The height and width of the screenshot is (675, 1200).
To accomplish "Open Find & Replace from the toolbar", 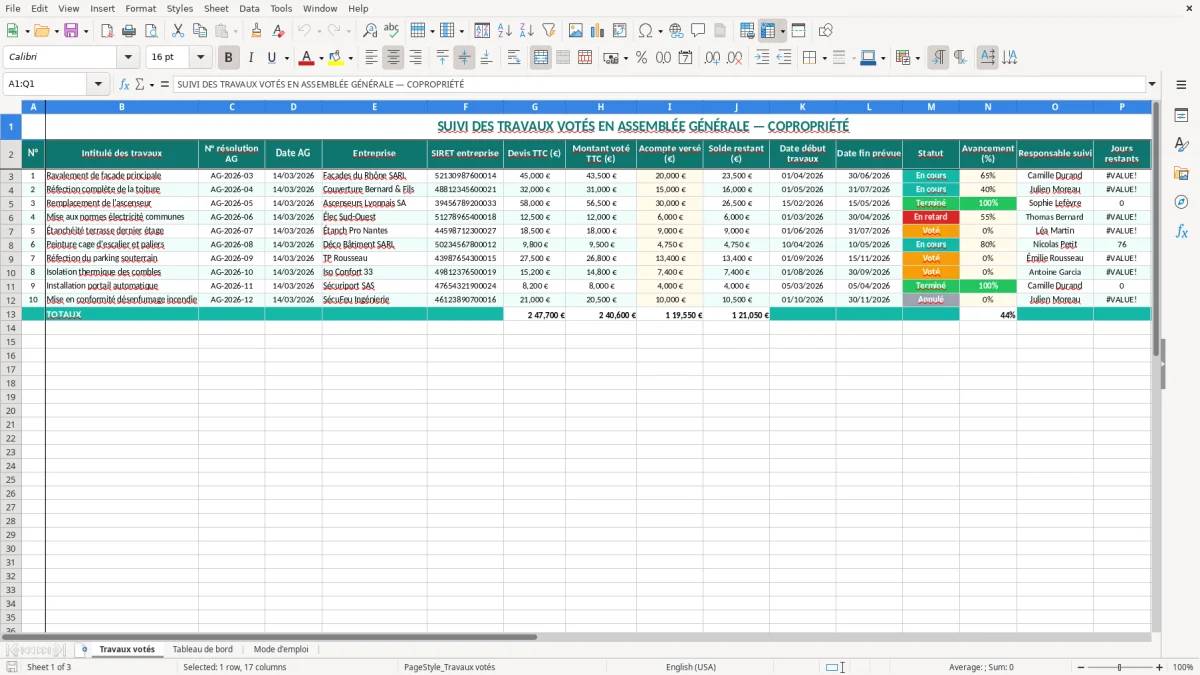I will [370, 31].
